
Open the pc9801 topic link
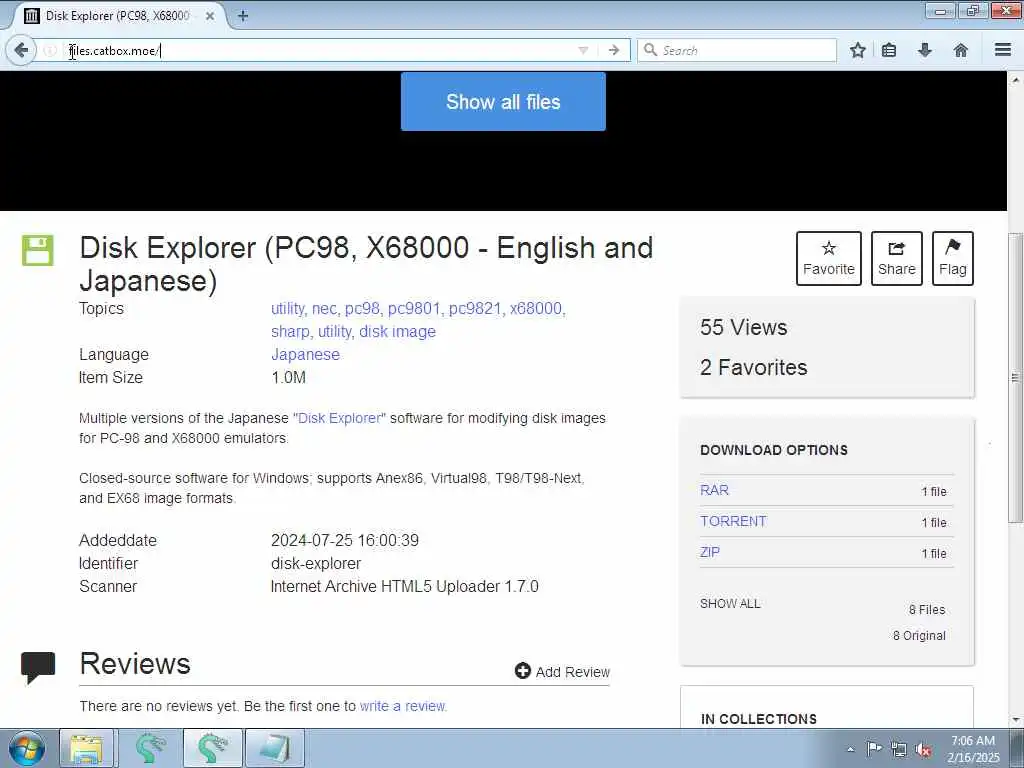[x=414, y=308]
